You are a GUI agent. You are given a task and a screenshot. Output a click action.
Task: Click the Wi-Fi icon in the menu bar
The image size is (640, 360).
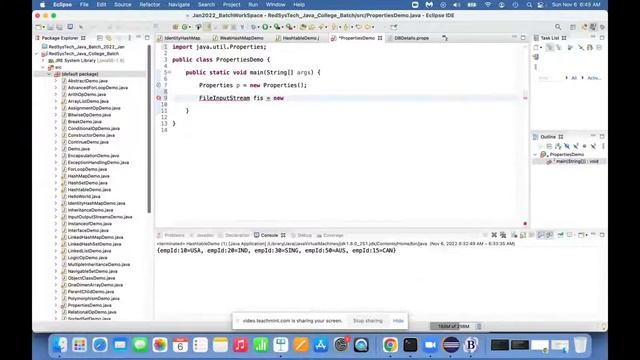coord(488,4)
